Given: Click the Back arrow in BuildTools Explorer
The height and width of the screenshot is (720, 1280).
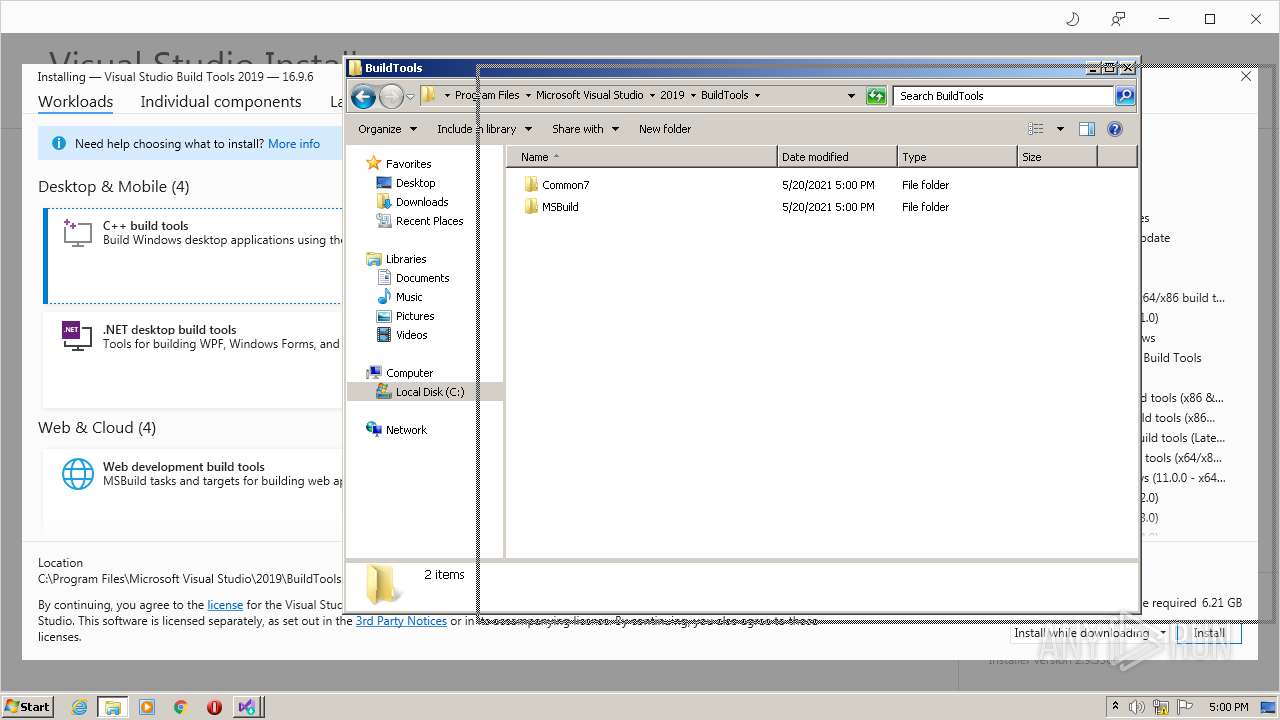Looking at the screenshot, I should pos(363,96).
